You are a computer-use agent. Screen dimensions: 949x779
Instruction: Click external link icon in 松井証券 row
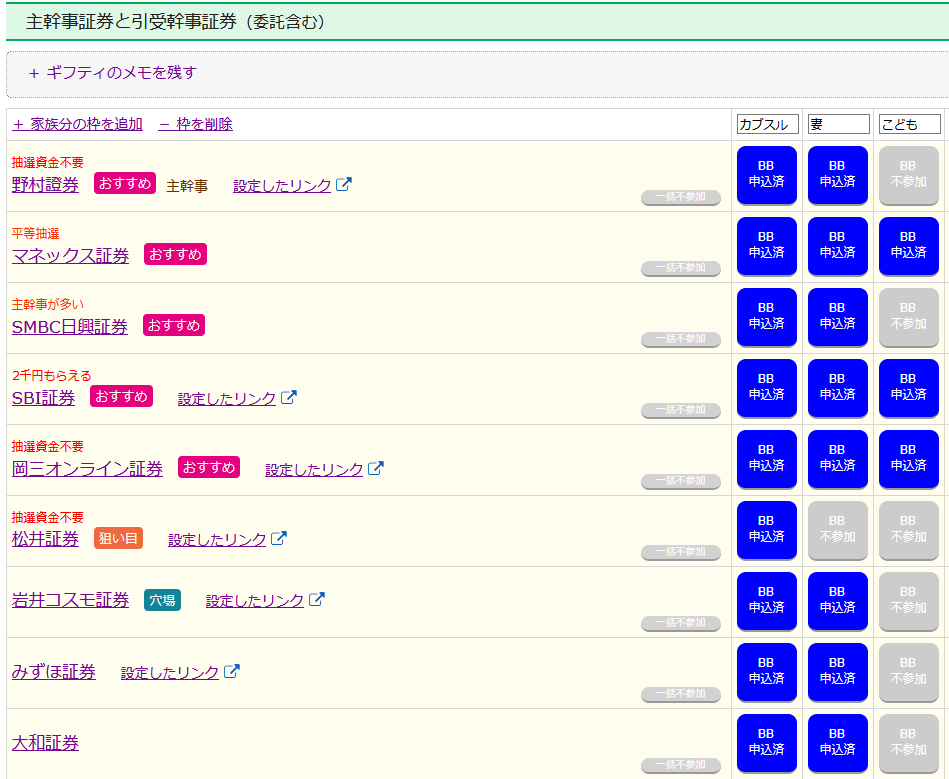click(279, 539)
